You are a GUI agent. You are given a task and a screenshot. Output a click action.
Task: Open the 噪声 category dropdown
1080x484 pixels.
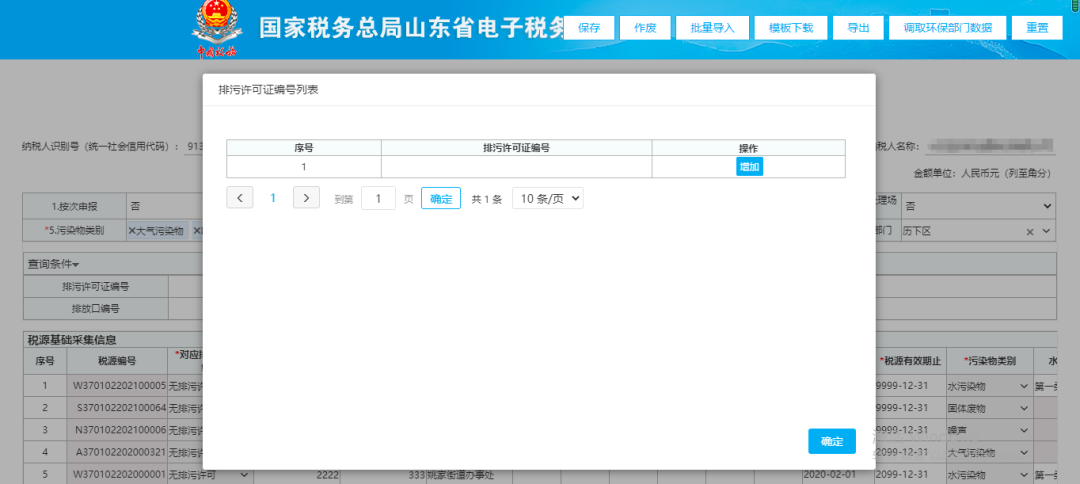point(988,430)
